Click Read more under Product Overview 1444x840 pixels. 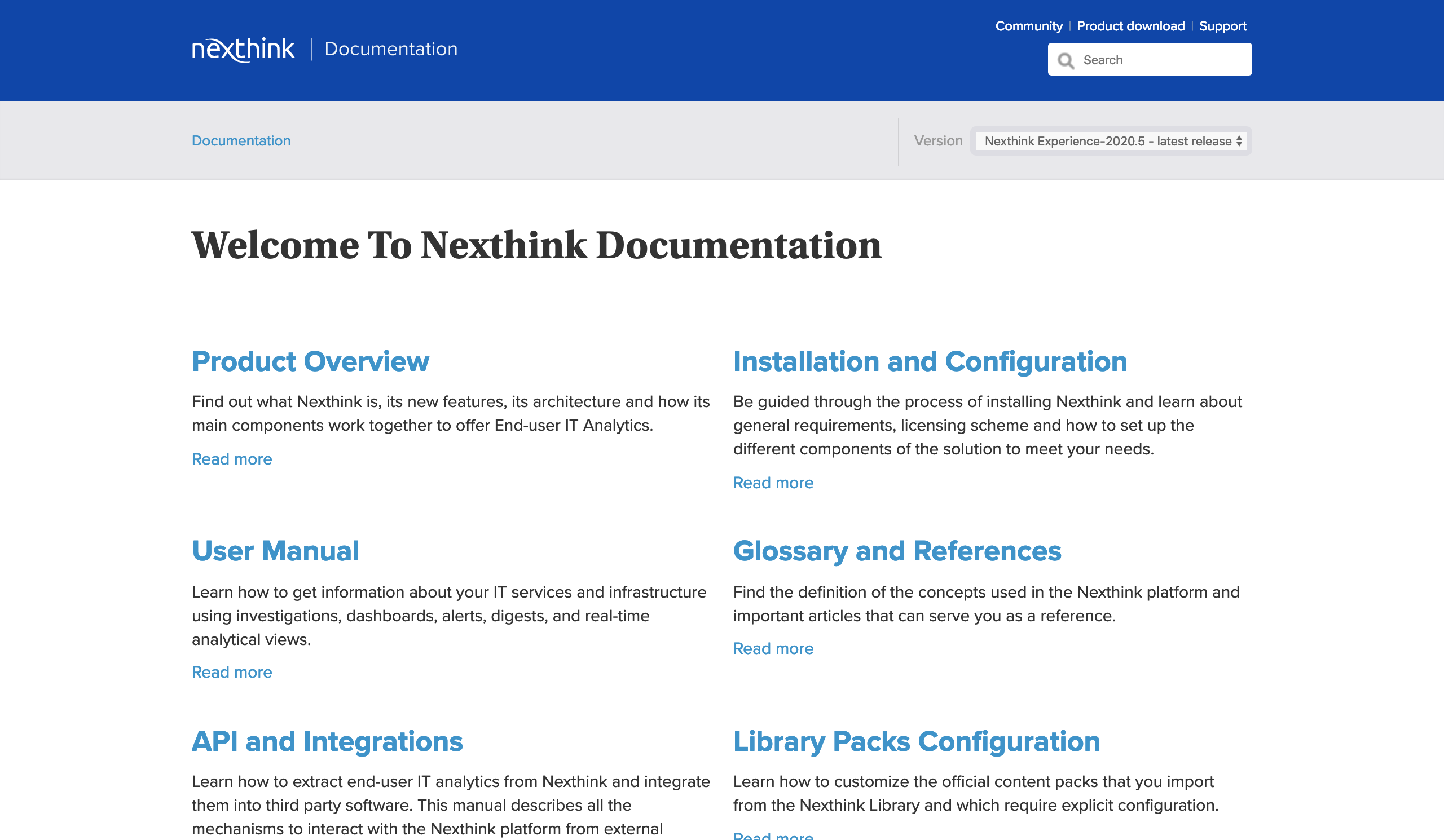[x=231, y=459]
